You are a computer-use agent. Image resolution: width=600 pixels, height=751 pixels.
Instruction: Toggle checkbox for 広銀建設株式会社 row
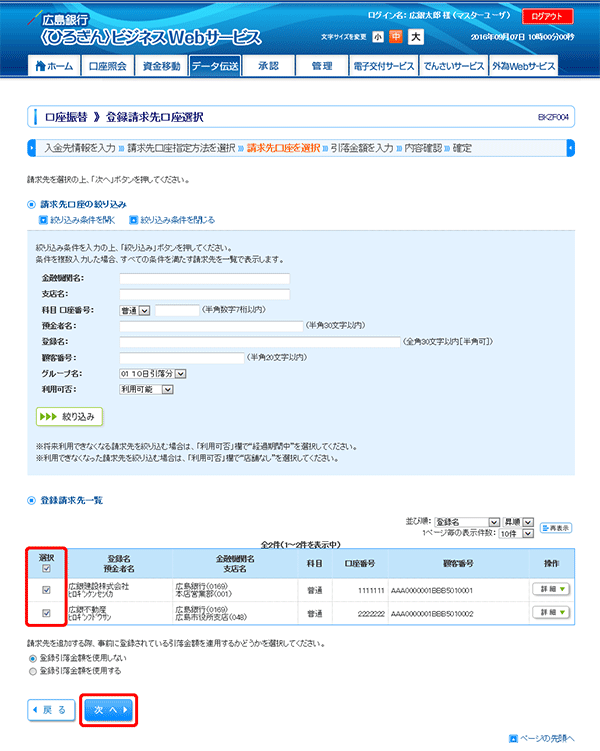tap(46, 590)
